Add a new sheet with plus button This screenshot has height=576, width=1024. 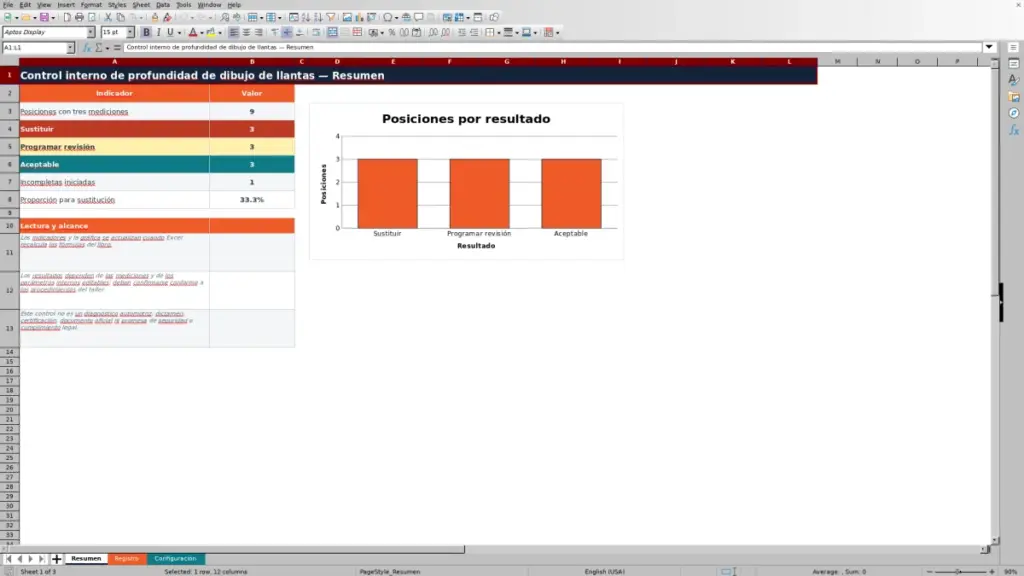(56, 558)
